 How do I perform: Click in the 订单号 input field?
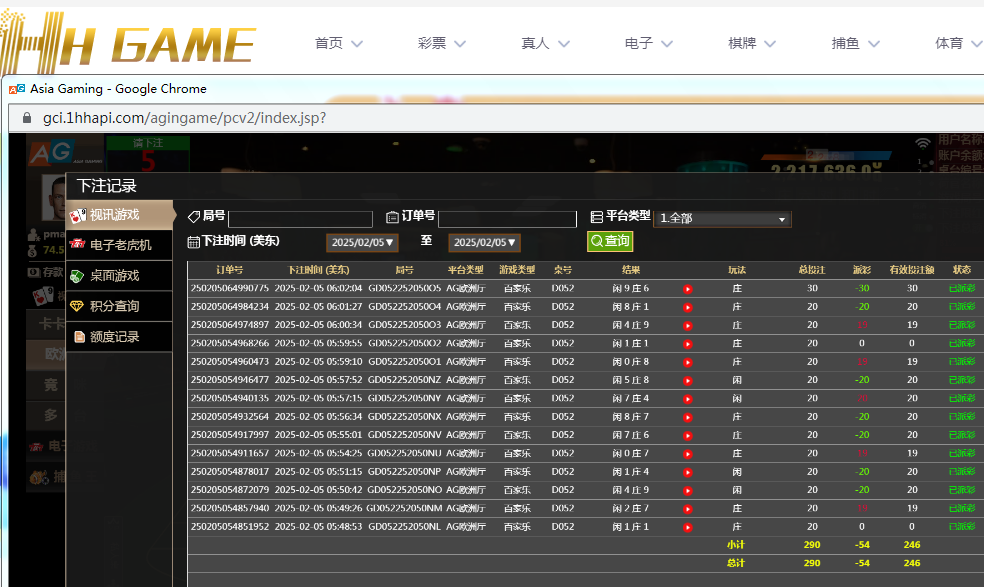point(507,219)
